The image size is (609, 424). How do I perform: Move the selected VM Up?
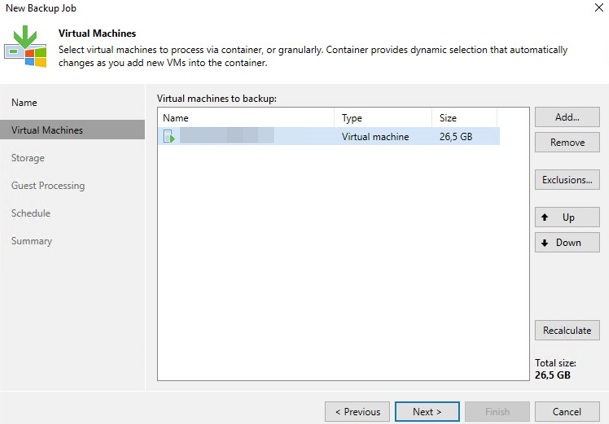[x=567, y=217]
